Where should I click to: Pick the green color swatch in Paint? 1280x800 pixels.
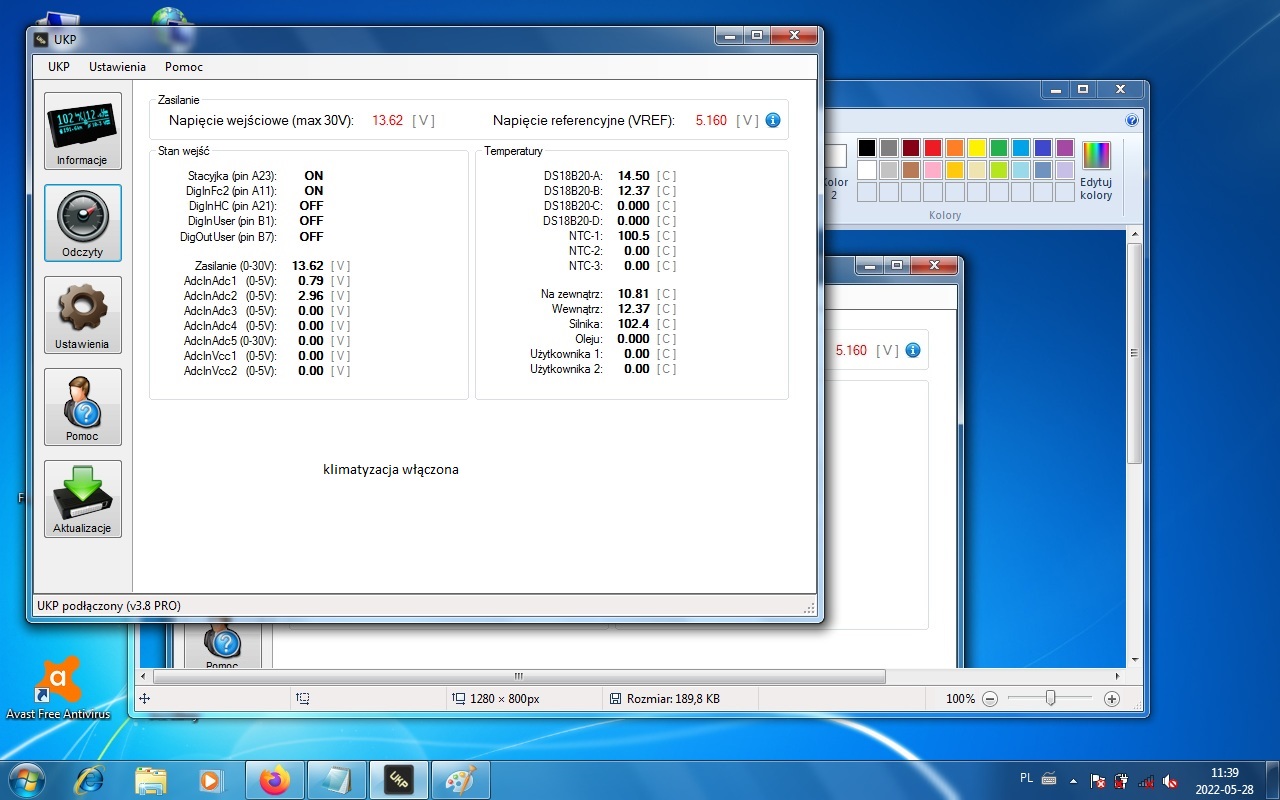[999, 148]
